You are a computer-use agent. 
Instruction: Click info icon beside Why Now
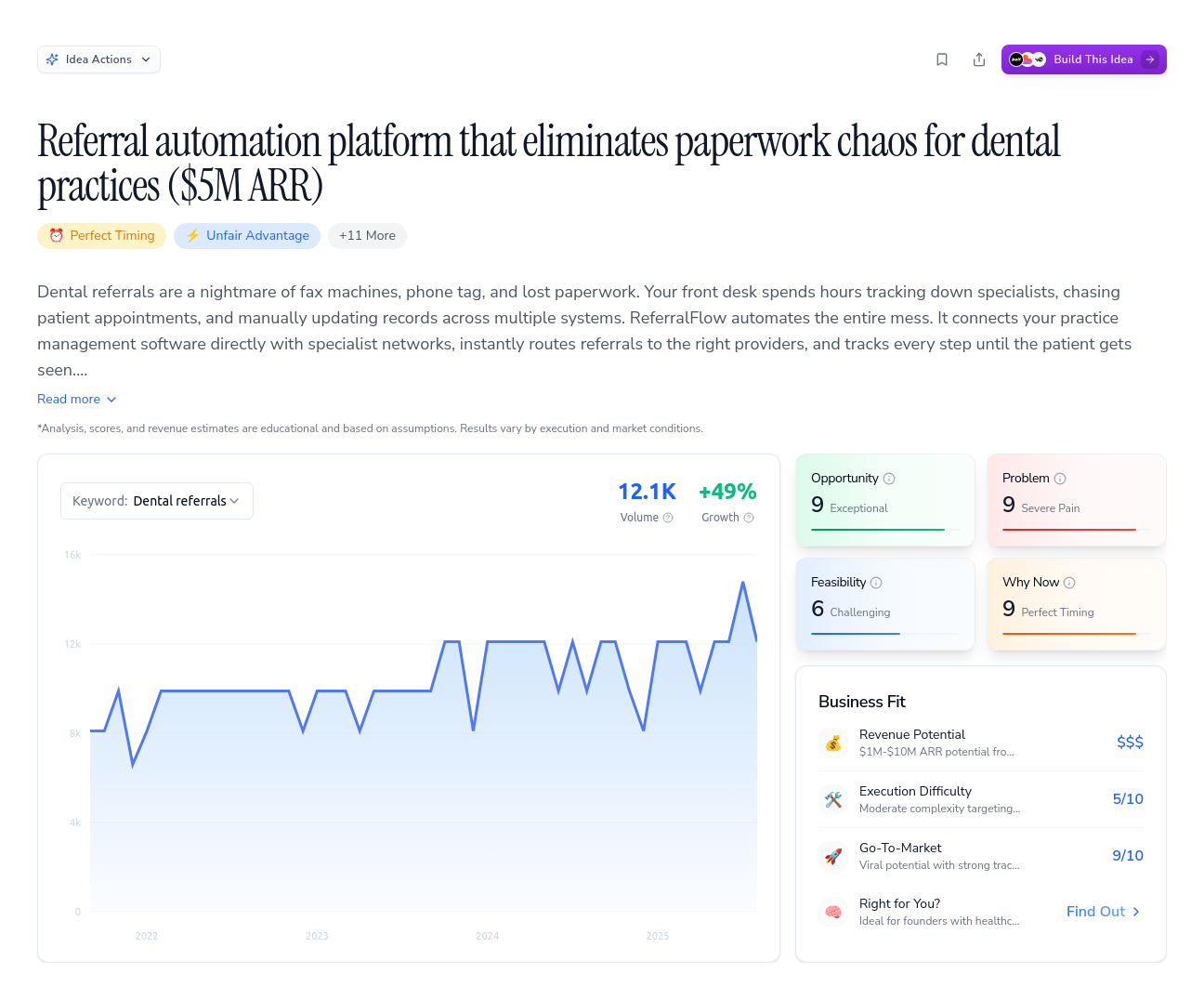(1069, 583)
